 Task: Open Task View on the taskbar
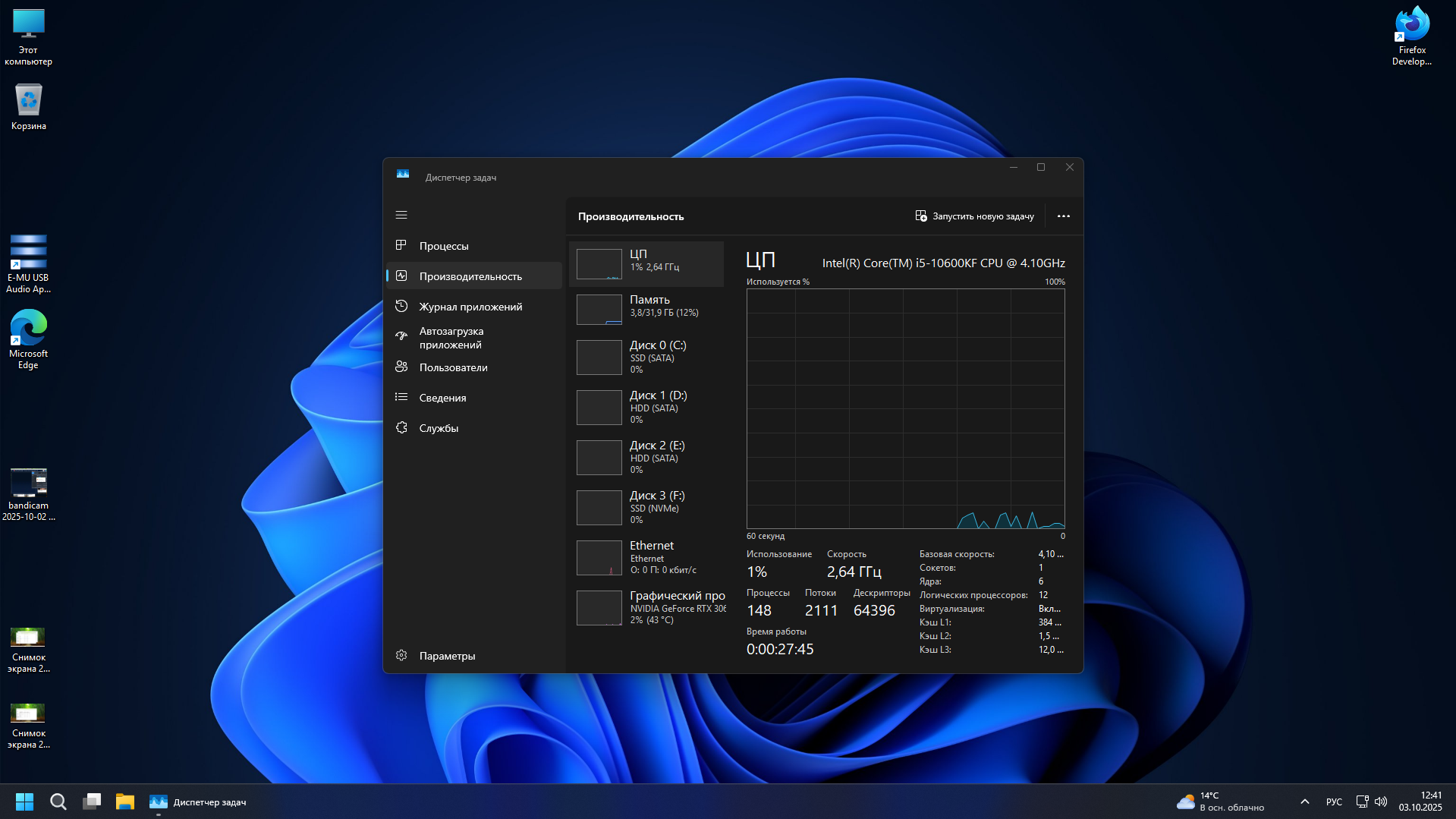92,802
